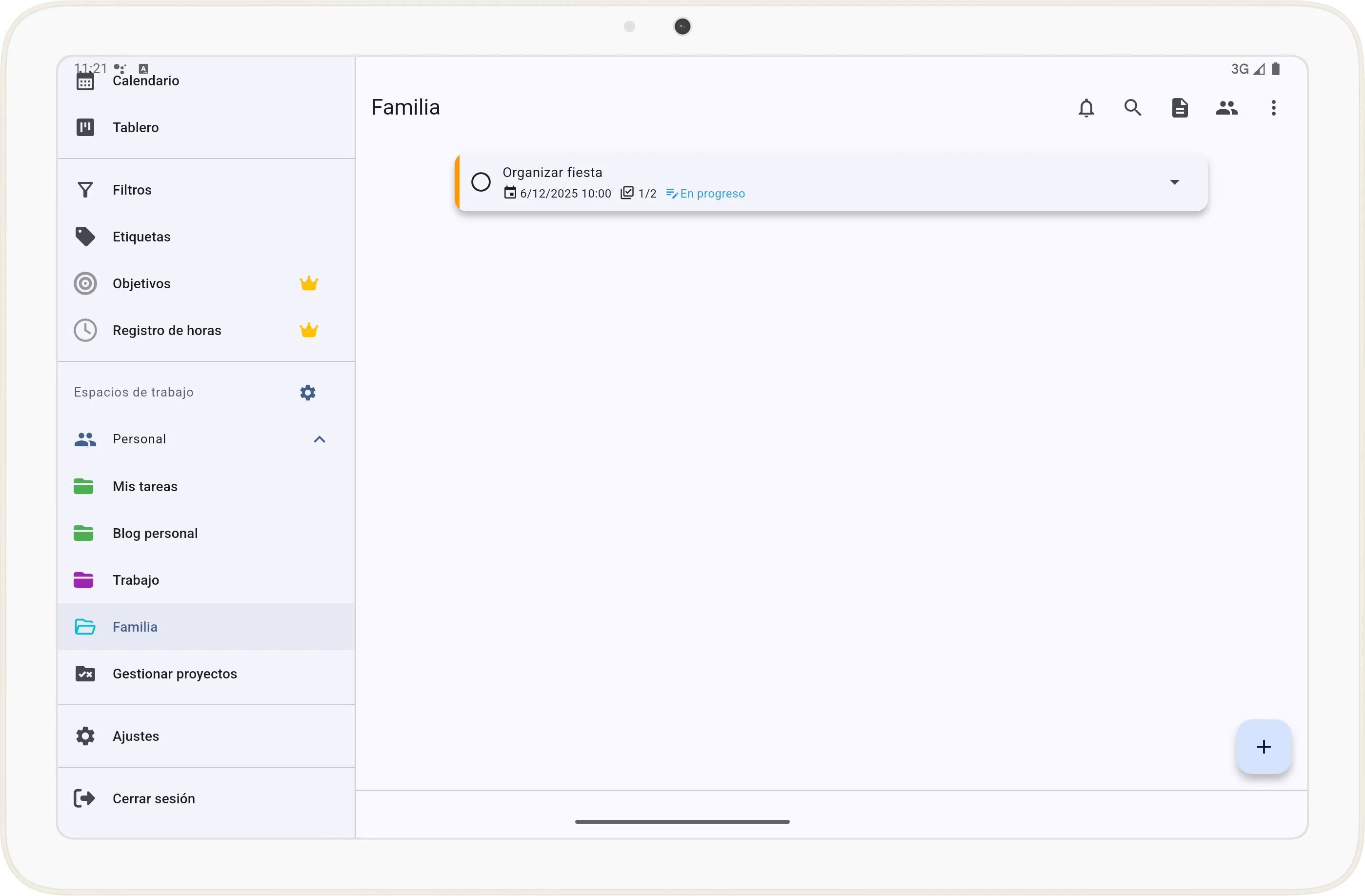
Task: Open the Calendario view
Action: coord(146,80)
